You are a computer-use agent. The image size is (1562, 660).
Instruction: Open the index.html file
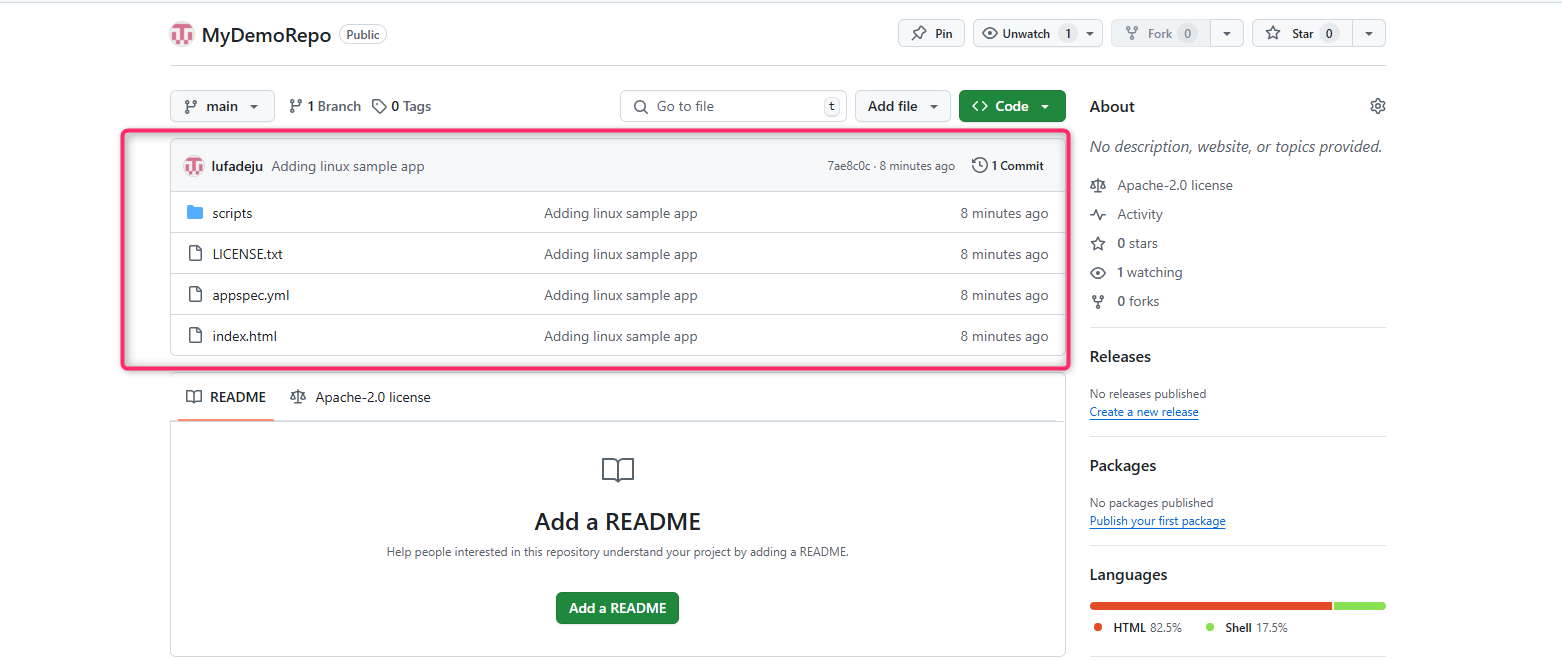click(x=244, y=336)
